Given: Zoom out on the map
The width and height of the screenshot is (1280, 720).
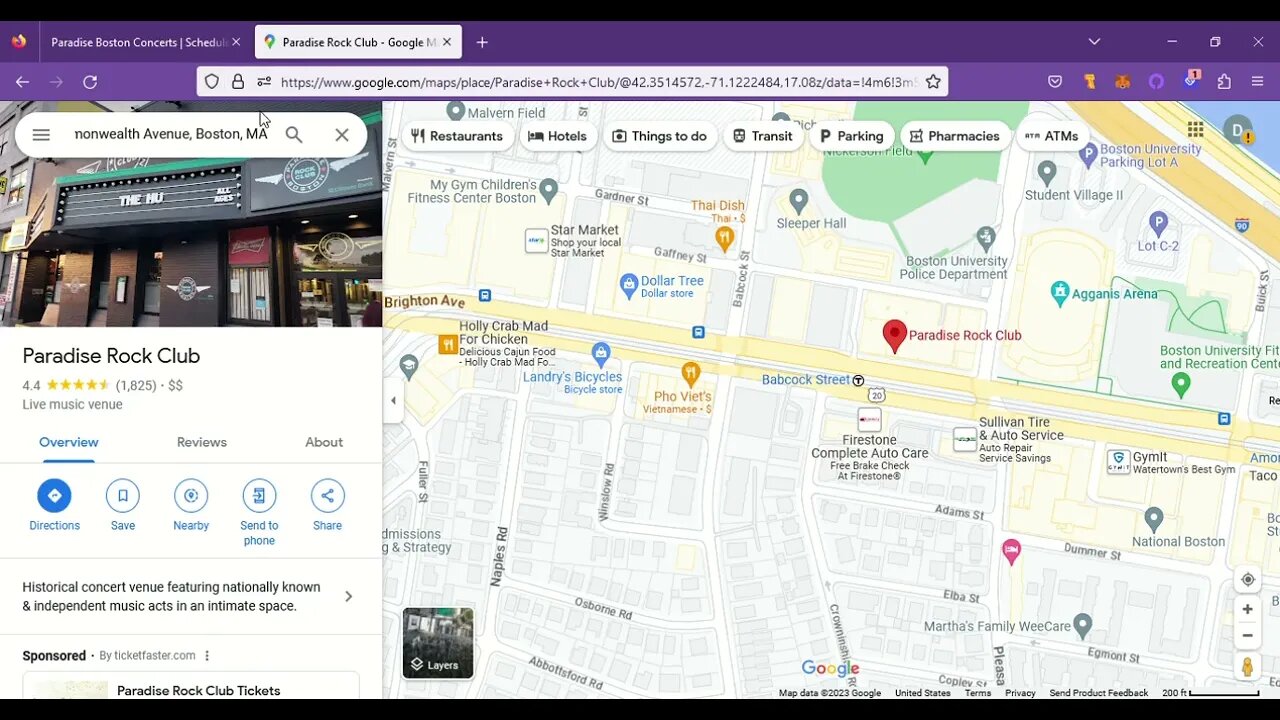Looking at the screenshot, I should click(1247, 635).
